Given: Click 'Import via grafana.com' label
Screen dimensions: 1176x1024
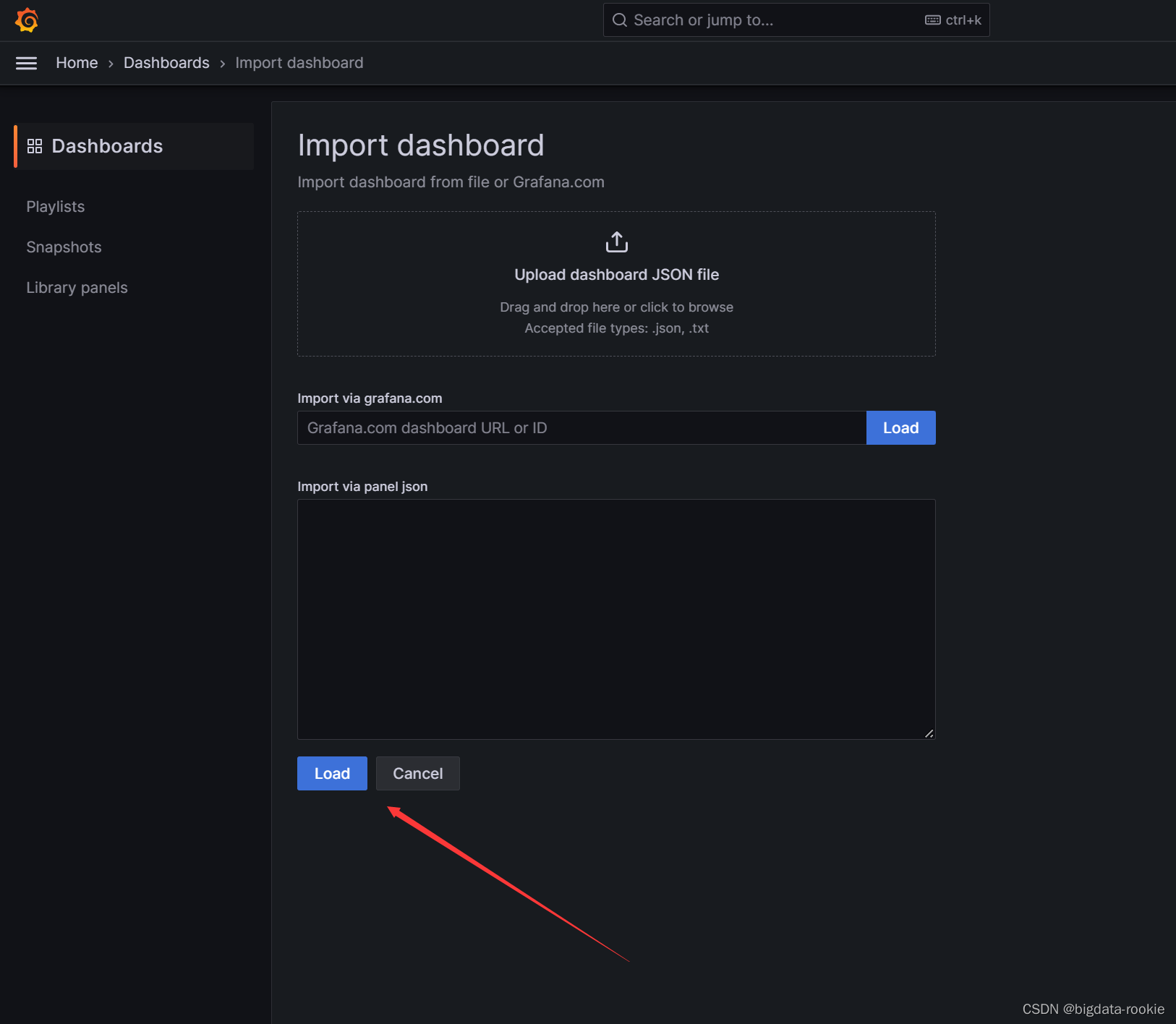Looking at the screenshot, I should point(370,398).
